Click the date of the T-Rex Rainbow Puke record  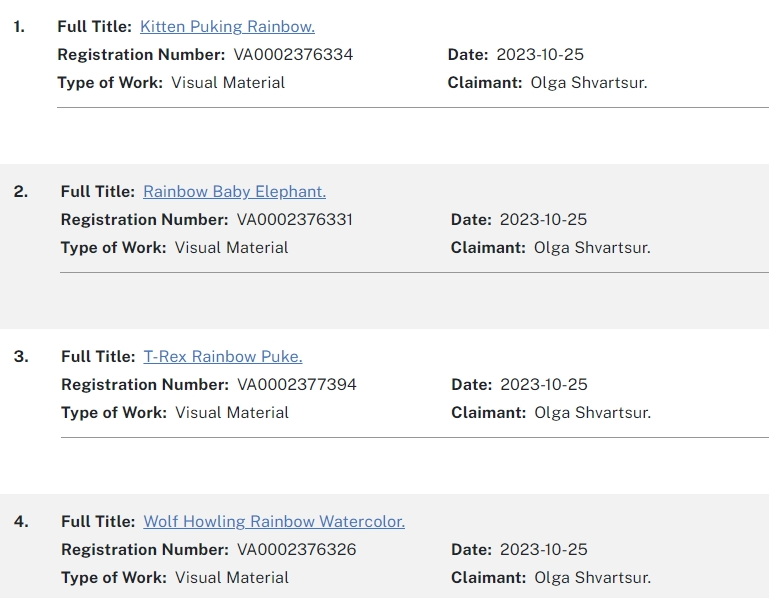(543, 384)
